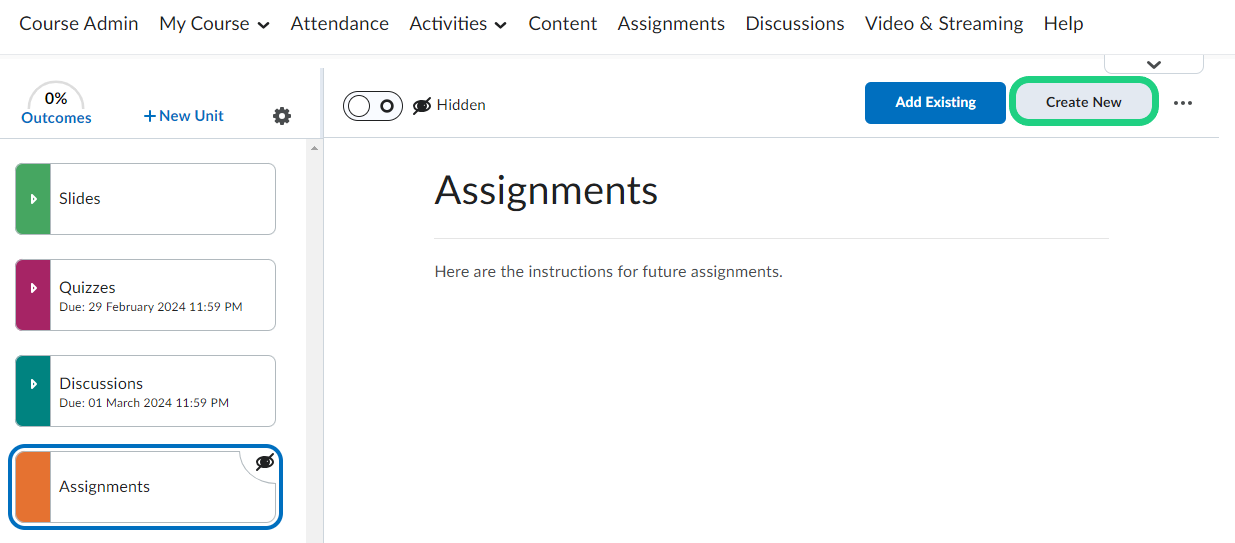
Task: Open Course Admin in navbar
Action: [x=79, y=24]
